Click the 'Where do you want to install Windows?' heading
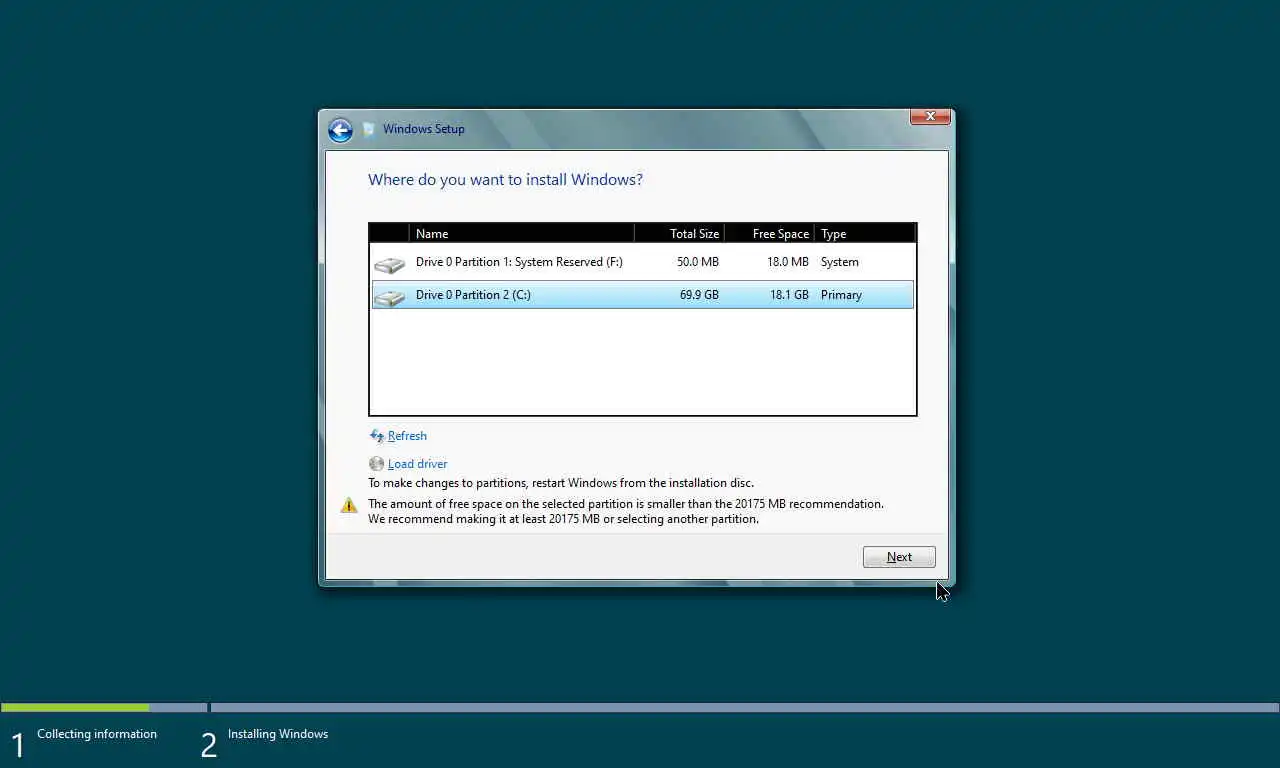 pos(505,180)
